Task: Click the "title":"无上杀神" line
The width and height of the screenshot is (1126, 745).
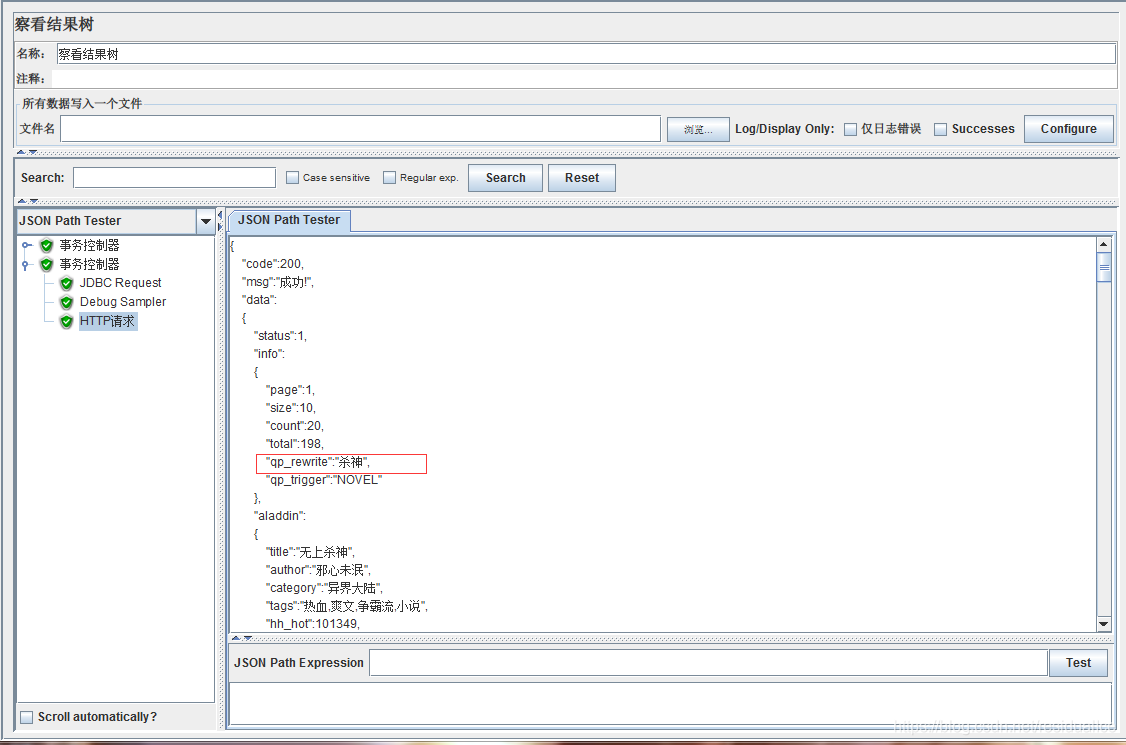Action: [310, 552]
